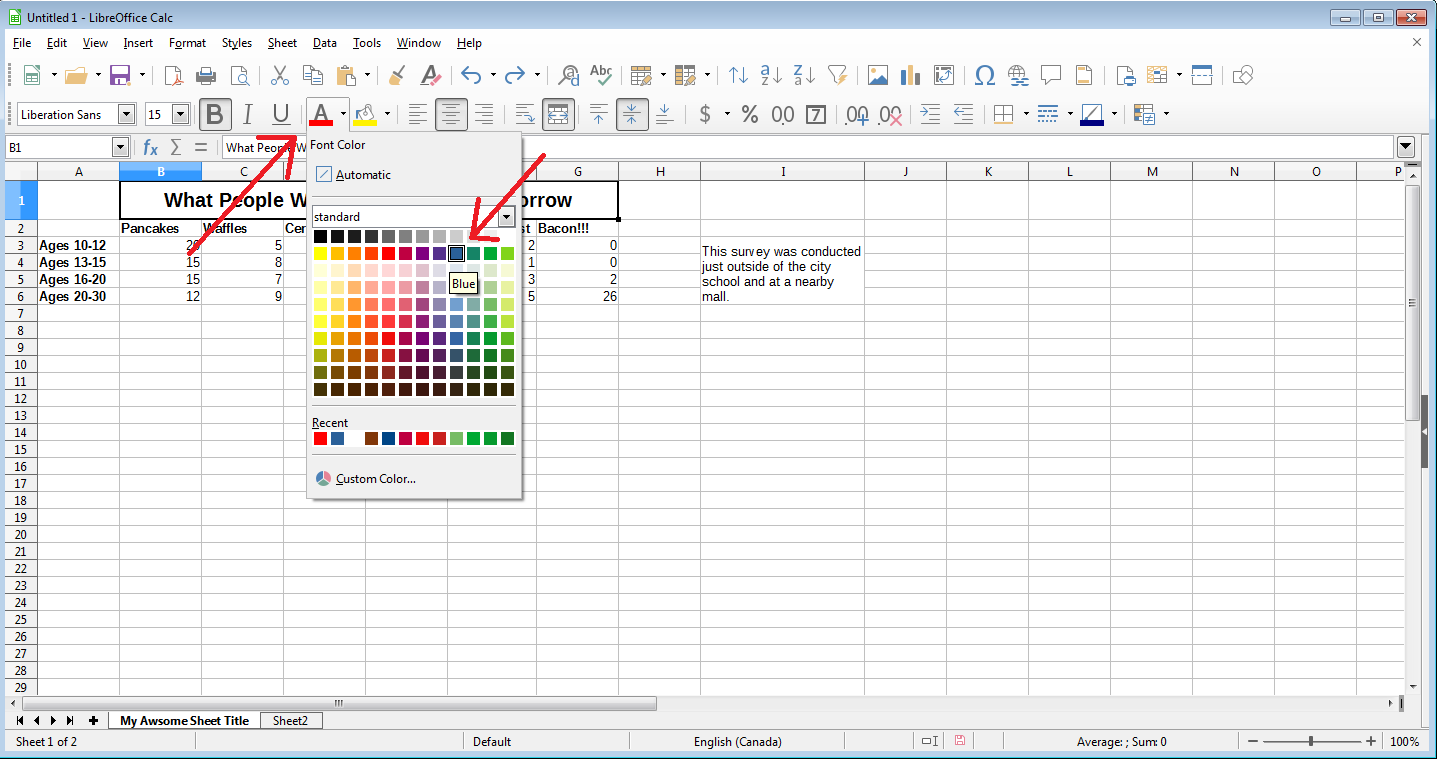Pick the highlighted Blue swatch

click(456, 253)
